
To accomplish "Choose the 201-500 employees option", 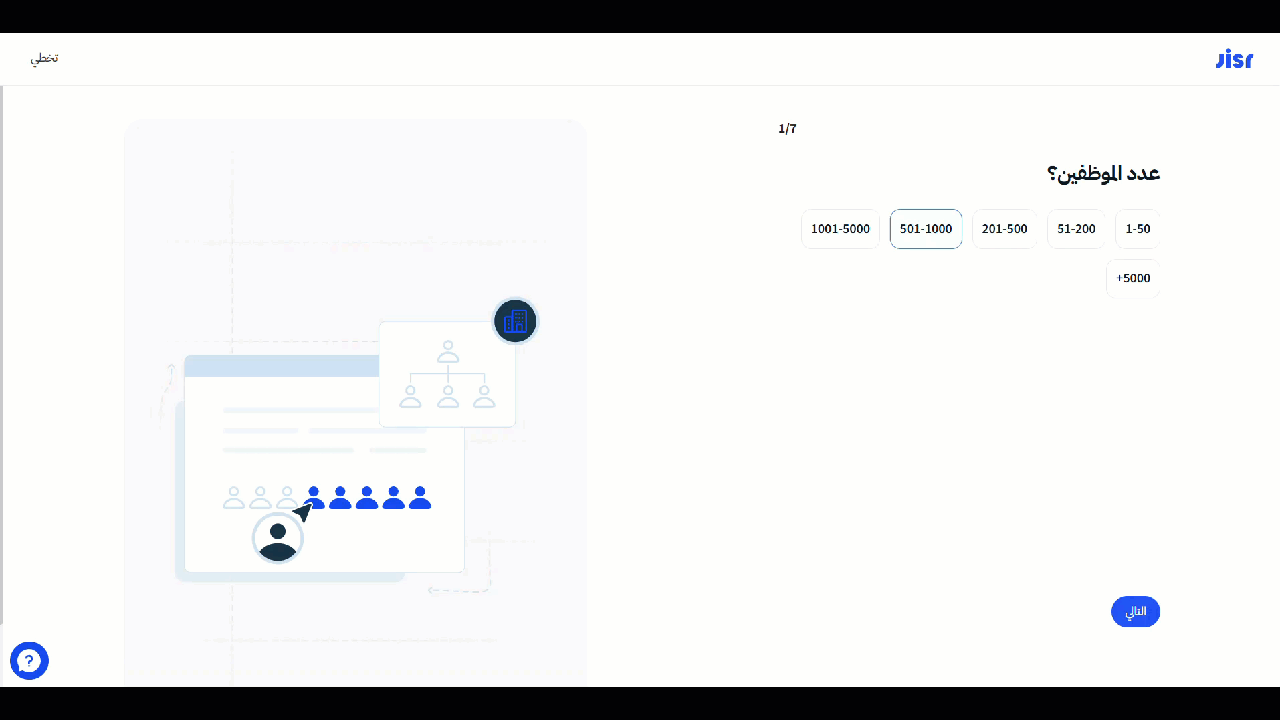I will (x=1004, y=229).
